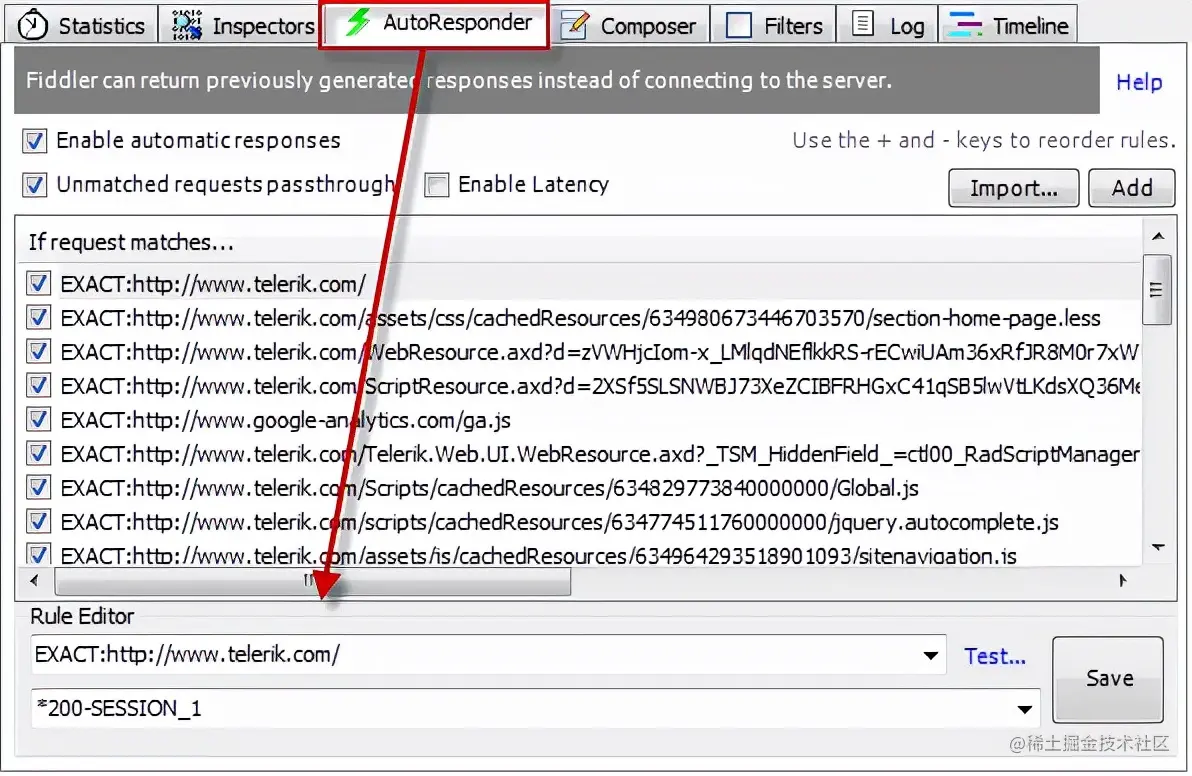Open the Help link
The width and height of the screenshot is (1192, 776).
tap(1139, 82)
